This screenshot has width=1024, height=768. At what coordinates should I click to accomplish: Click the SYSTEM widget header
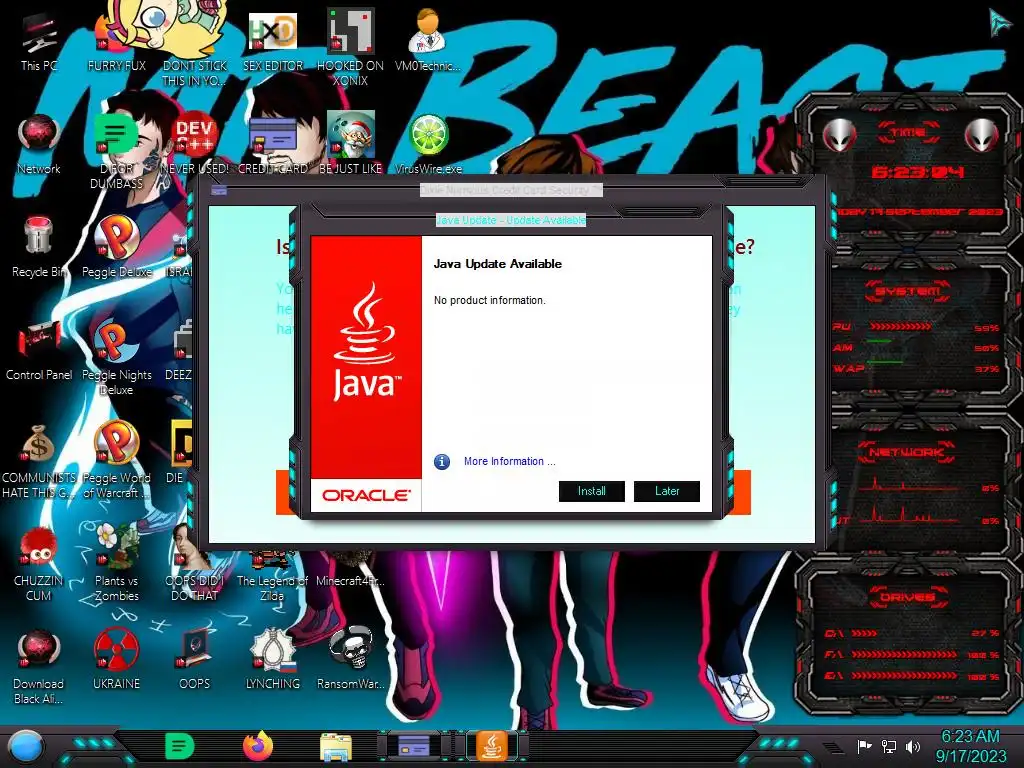coord(908,291)
